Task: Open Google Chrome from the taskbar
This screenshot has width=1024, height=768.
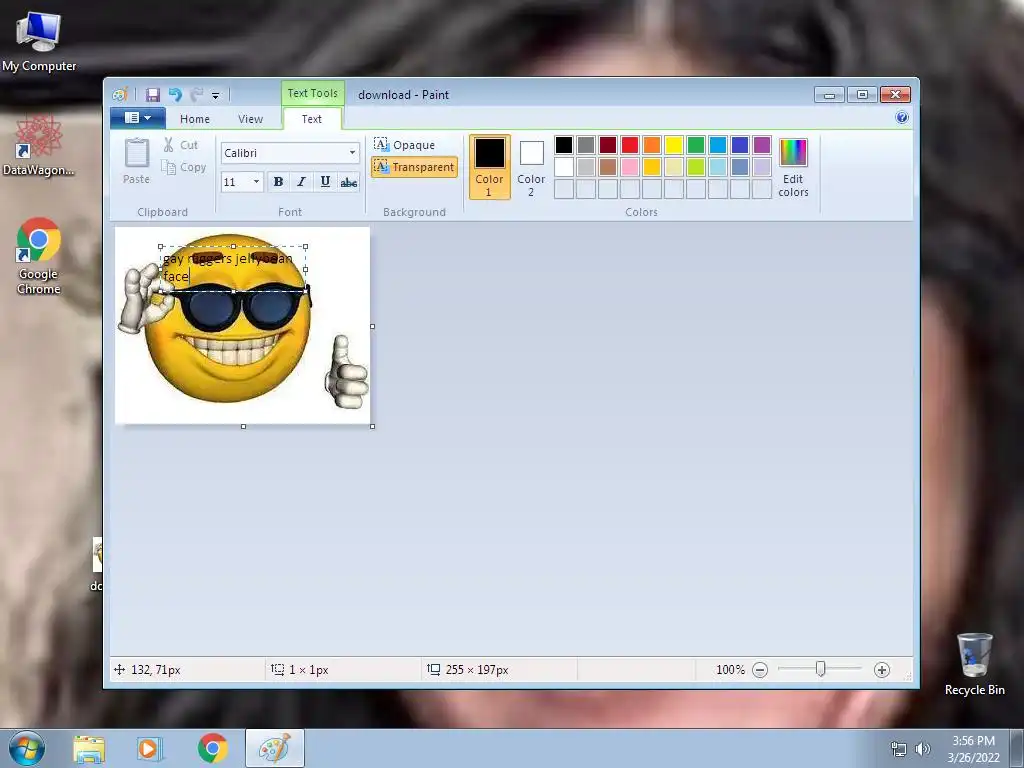Action: tap(212, 748)
